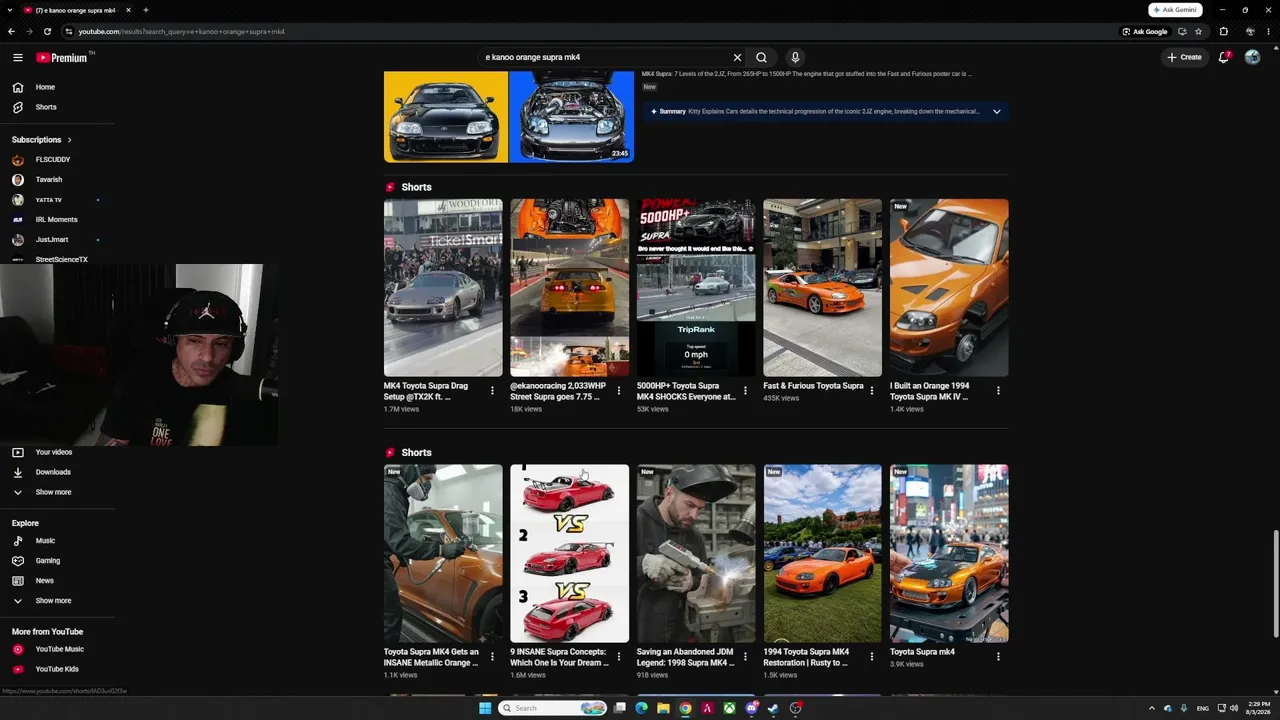This screenshot has width=1280, height=720.
Task: Open the MK4 Toyota Supra Drag Setup short
Action: (x=443, y=288)
